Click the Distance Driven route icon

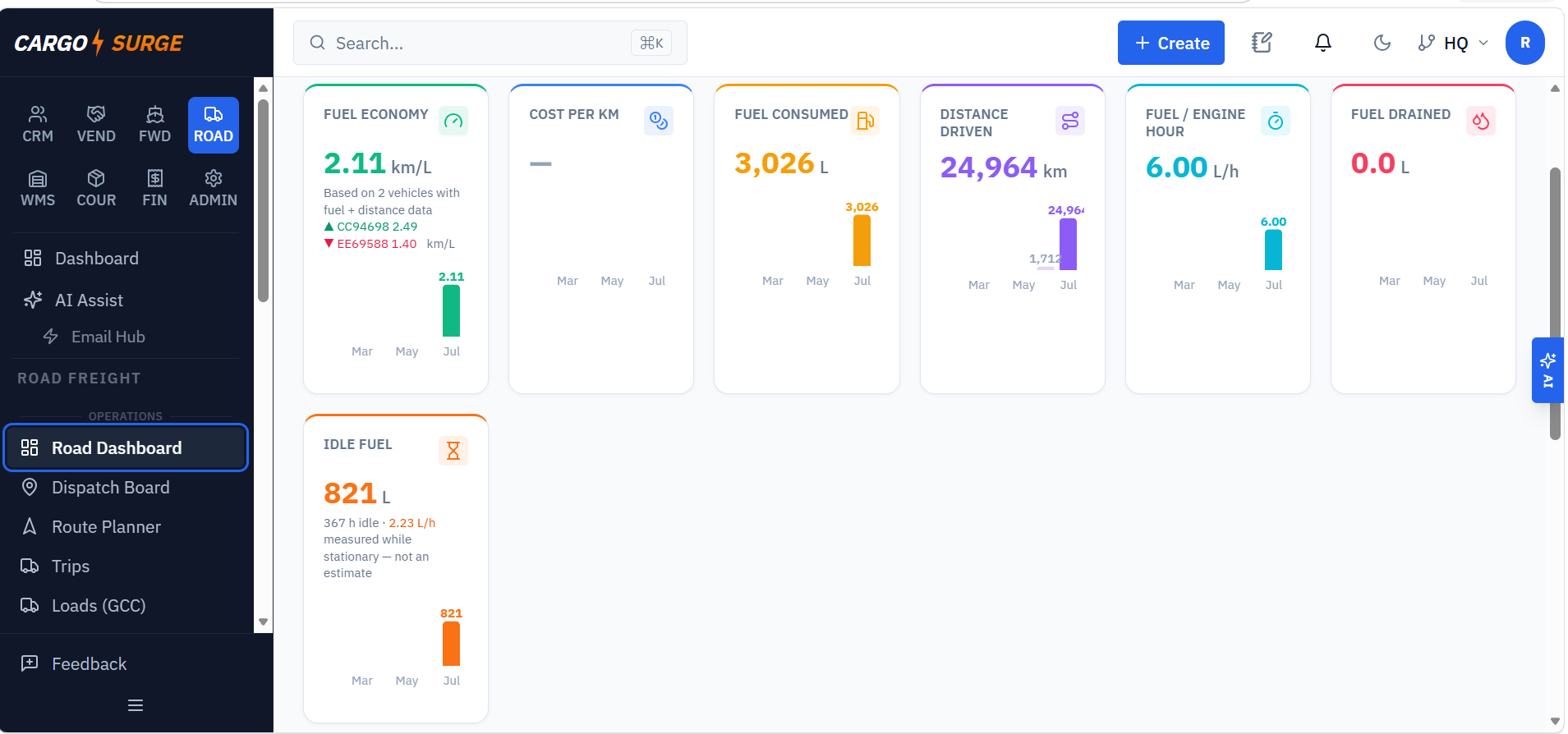click(x=1070, y=122)
